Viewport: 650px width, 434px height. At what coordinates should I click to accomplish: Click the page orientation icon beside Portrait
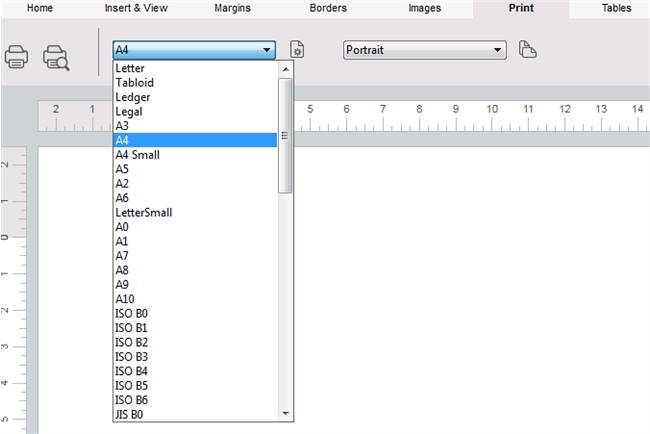coord(528,50)
